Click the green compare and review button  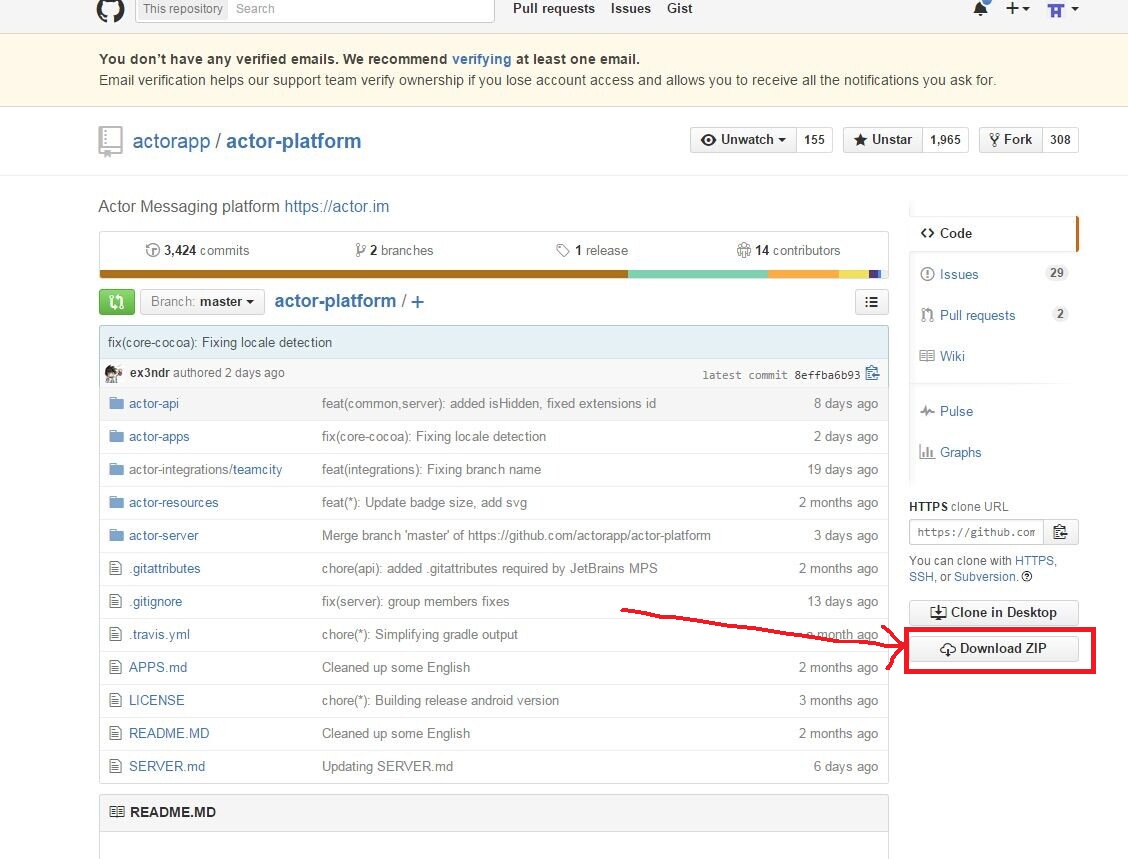pos(117,301)
